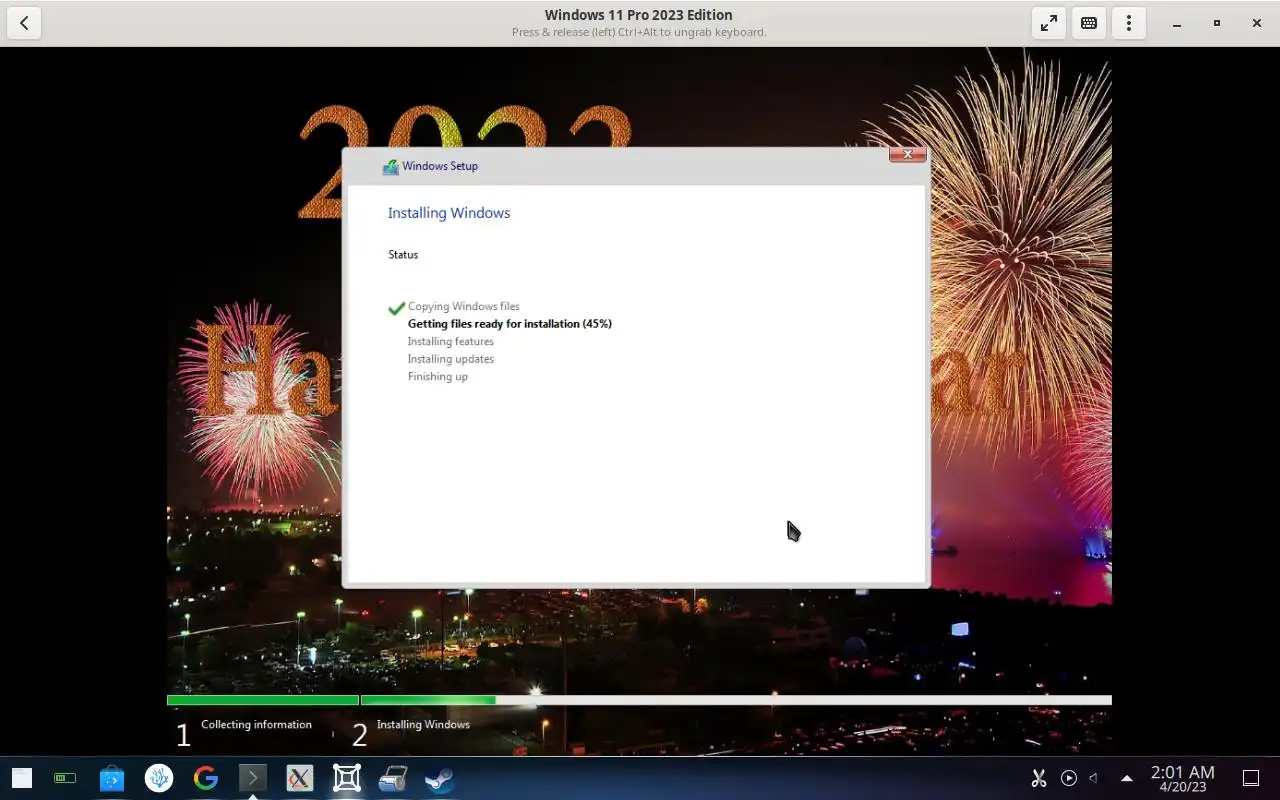Select the Copying Windows files status line
Viewport: 1280px width, 800px height.
click(464, 306)
